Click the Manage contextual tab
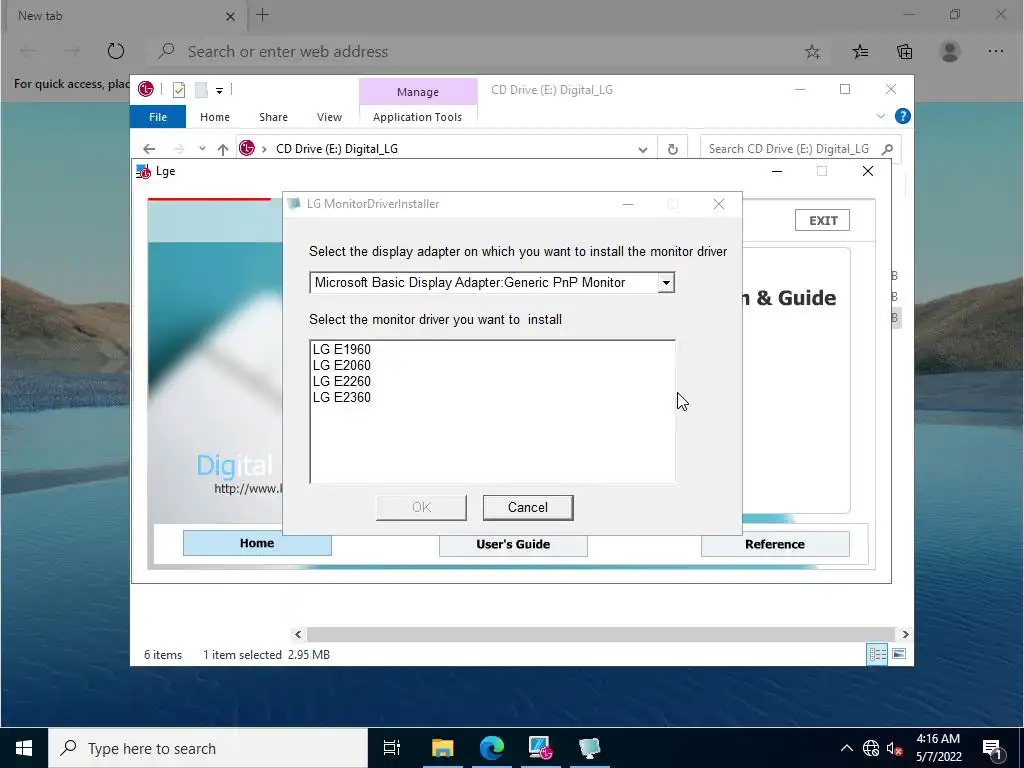The image size is (1024, 768). coord(418,92)
